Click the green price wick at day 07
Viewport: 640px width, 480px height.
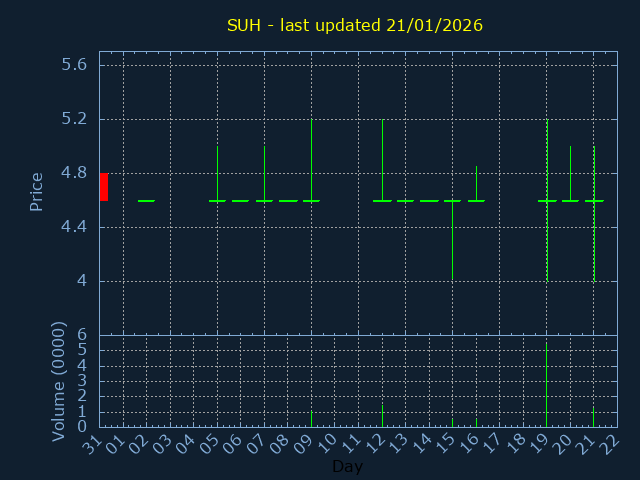click(x=264, y=173)
